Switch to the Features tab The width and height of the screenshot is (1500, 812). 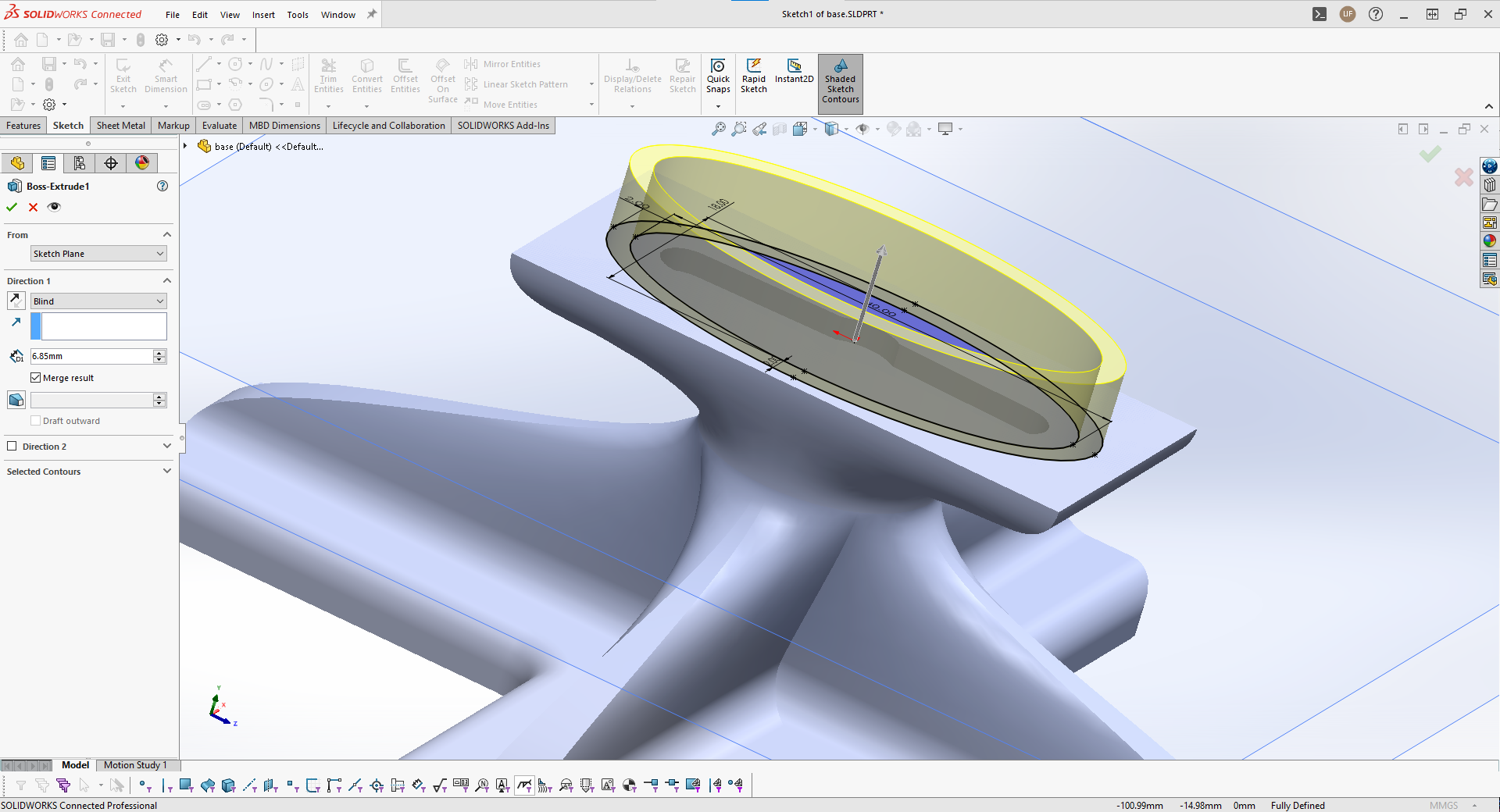pyautogui.click(x=23, y=126)
